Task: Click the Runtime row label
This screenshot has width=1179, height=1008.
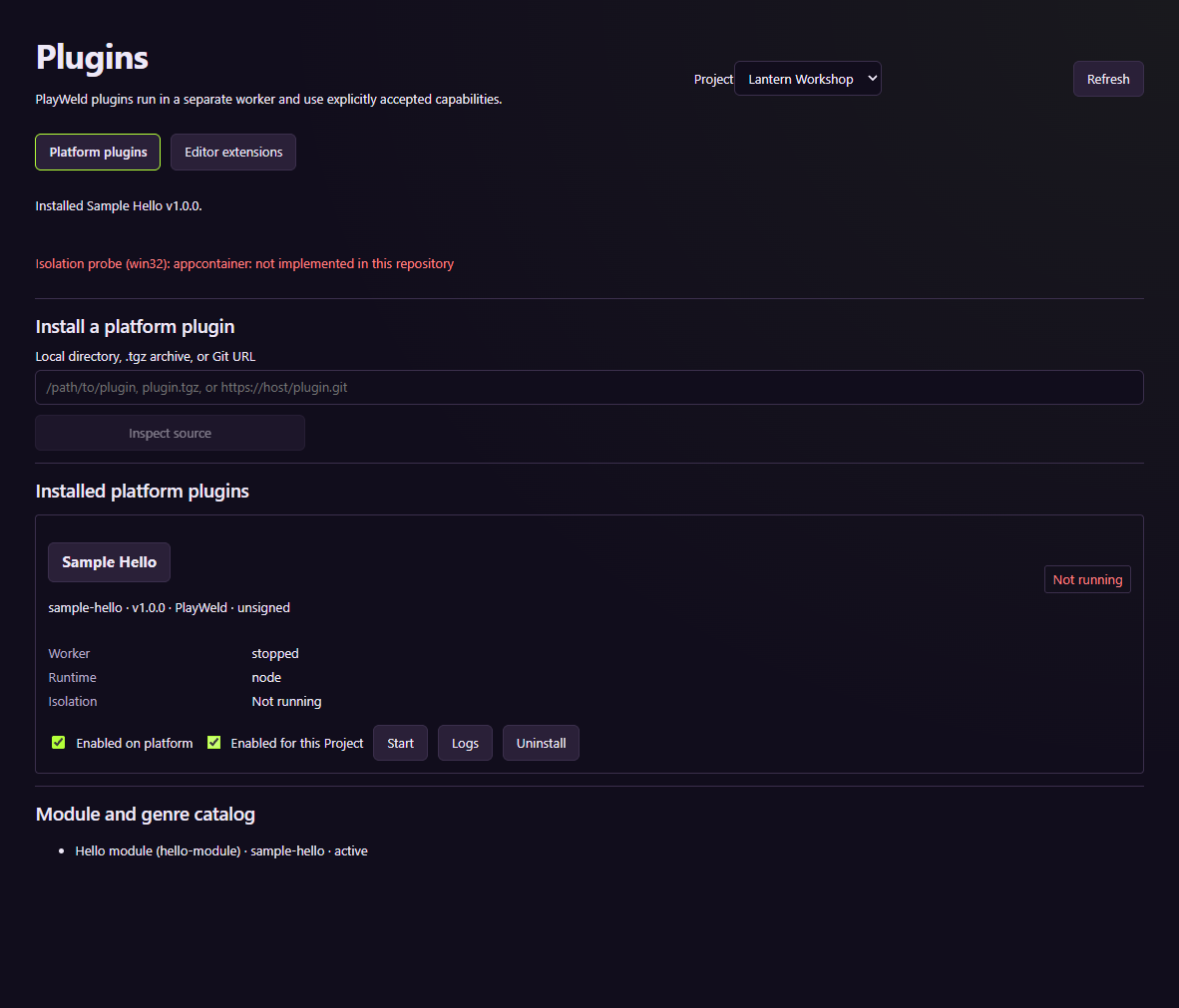Action: pos(72,677)
